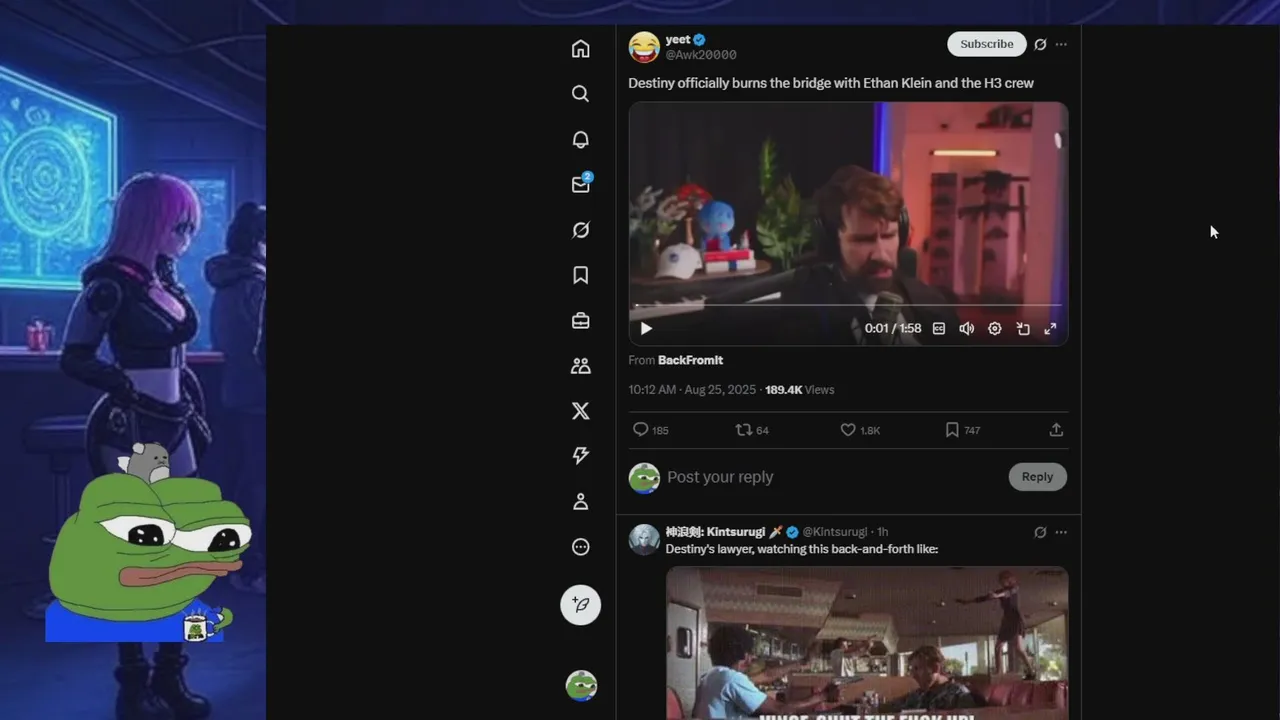Click Kintsurugi's profile avatar

click(644, 540)
